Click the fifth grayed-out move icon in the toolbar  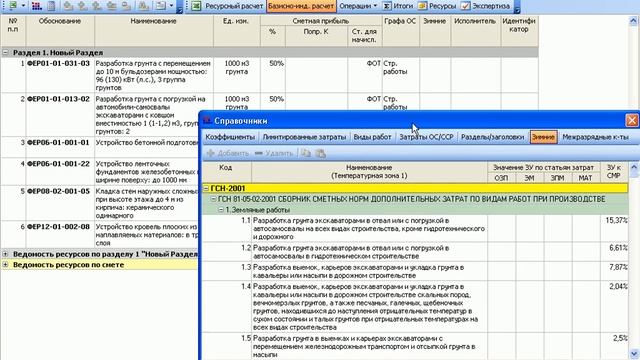[126, 6]
